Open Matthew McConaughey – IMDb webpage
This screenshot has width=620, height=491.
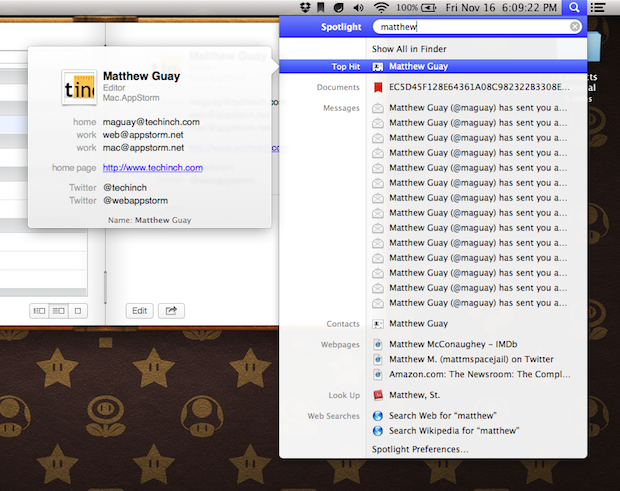coord(453,344)
